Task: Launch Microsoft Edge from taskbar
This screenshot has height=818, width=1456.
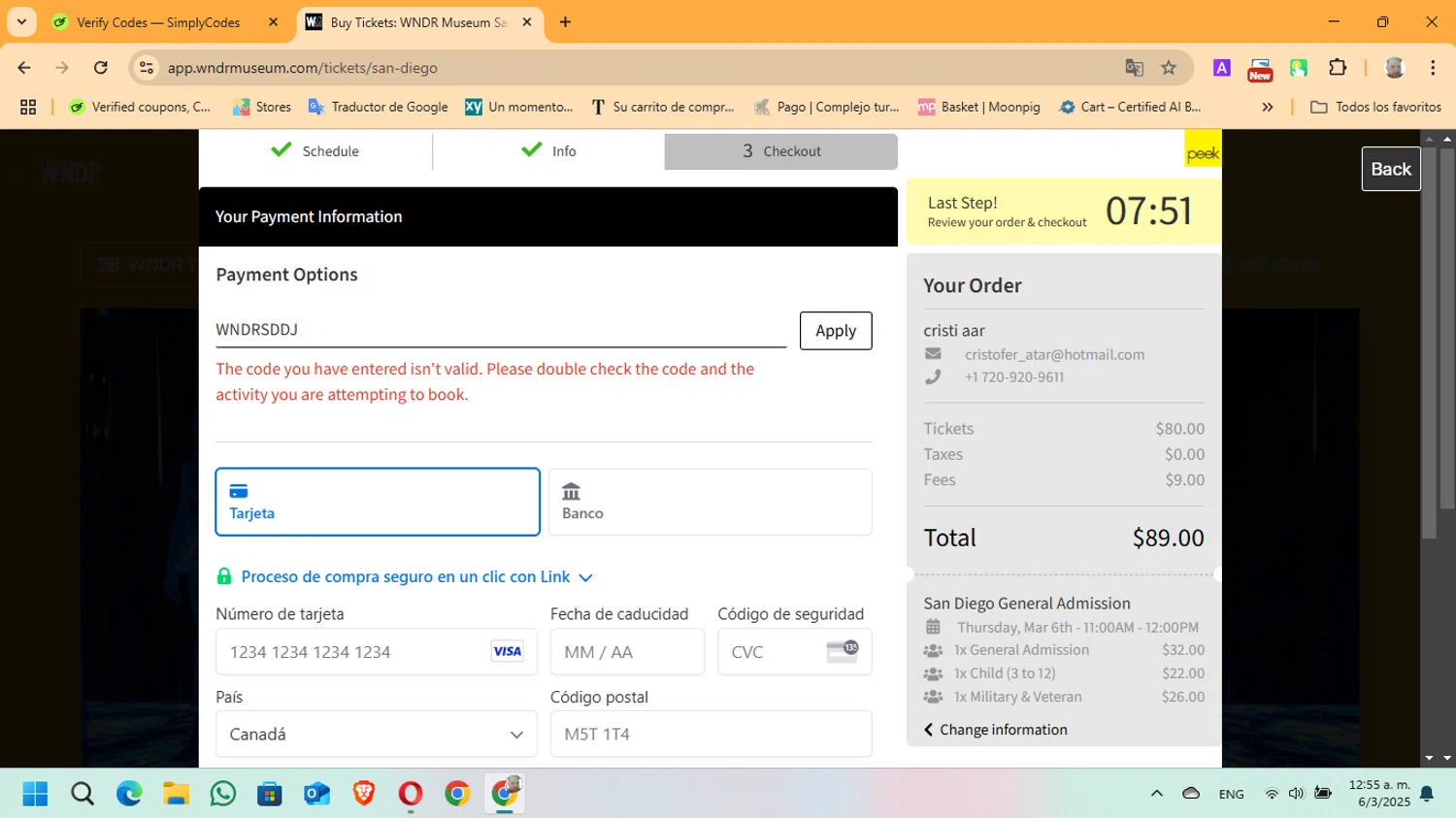Action: 129,794
